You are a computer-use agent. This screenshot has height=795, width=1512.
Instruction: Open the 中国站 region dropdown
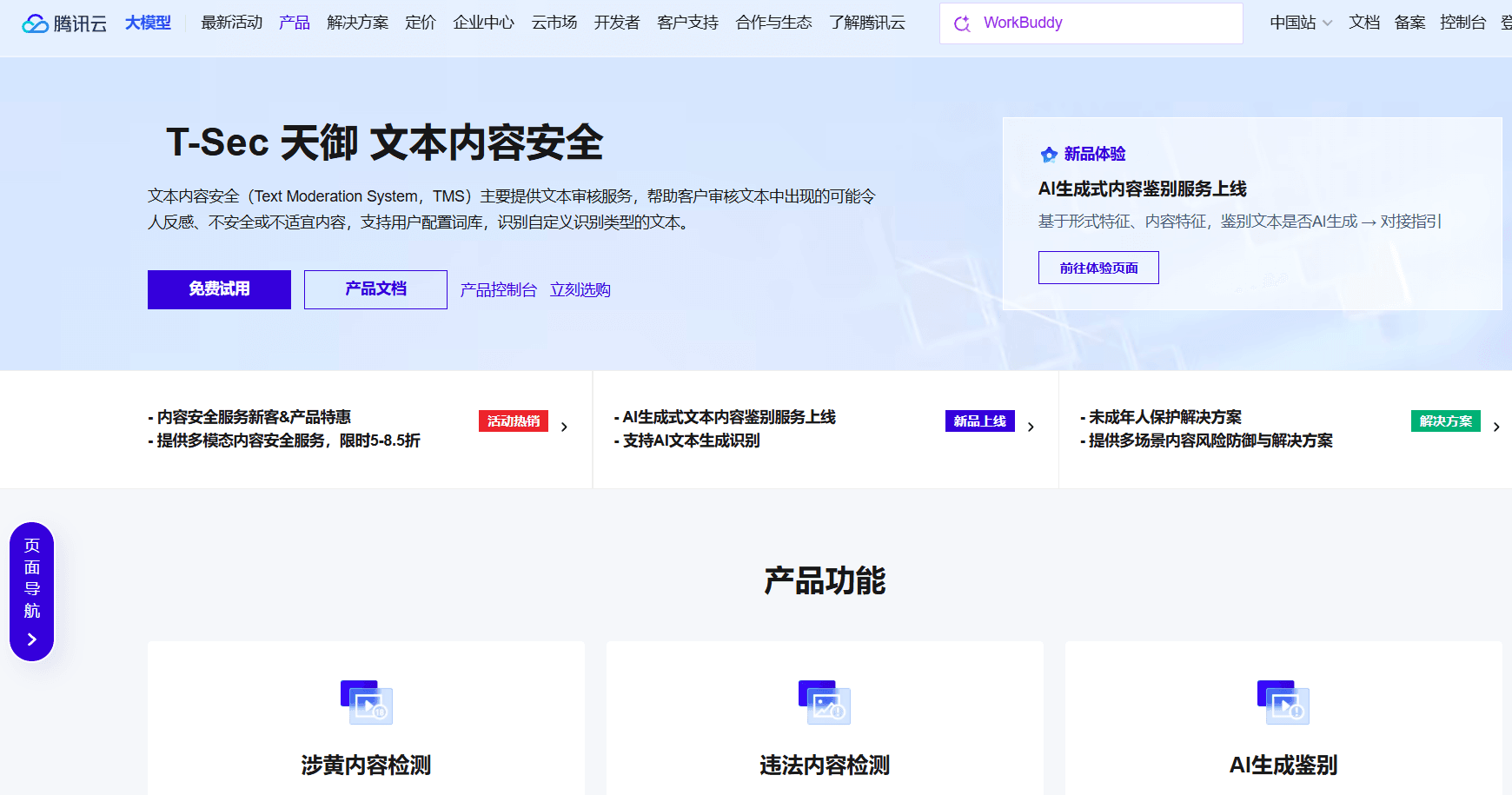(x=1301, y=23)
